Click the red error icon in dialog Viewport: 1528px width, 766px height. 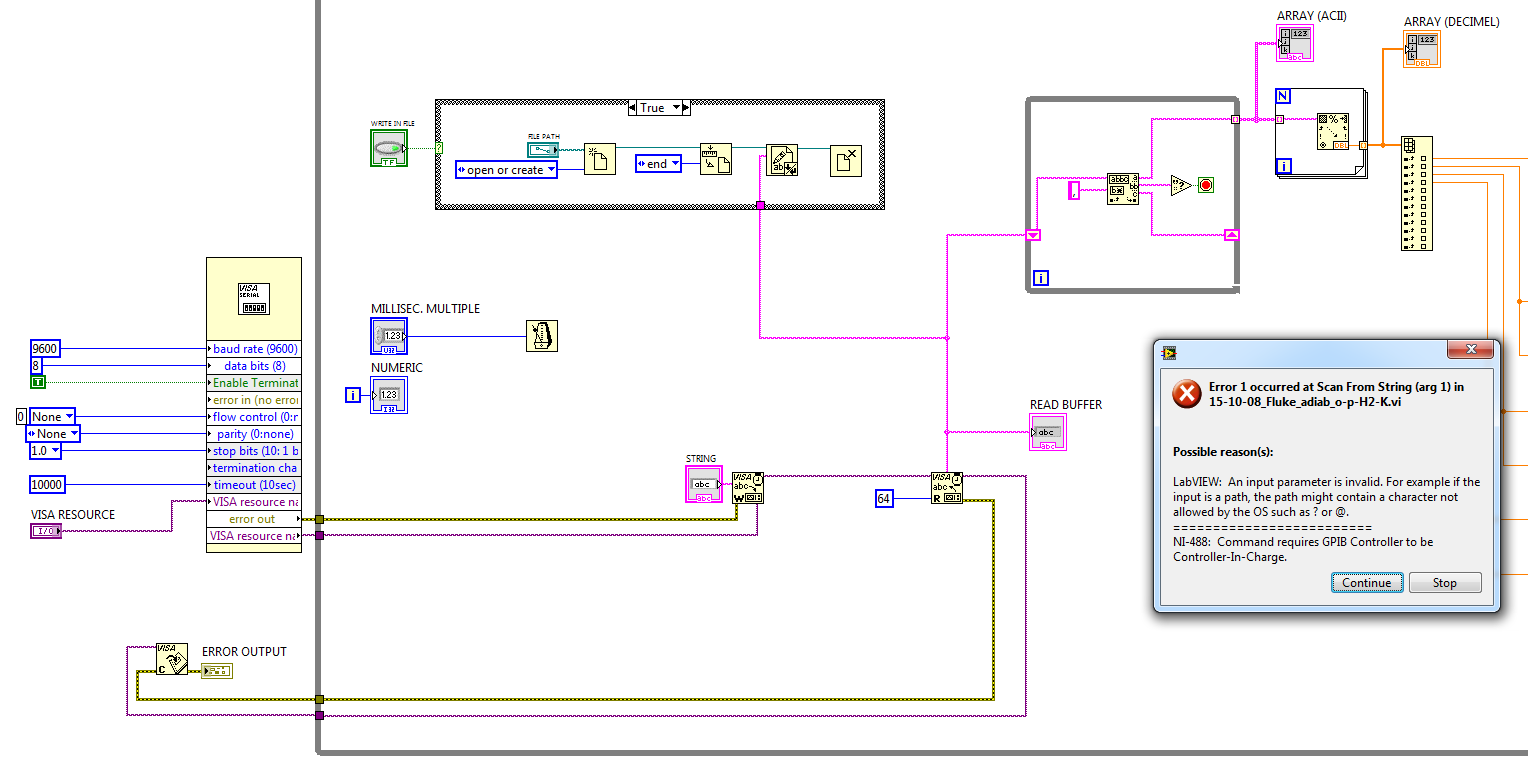pos(1187,393)
